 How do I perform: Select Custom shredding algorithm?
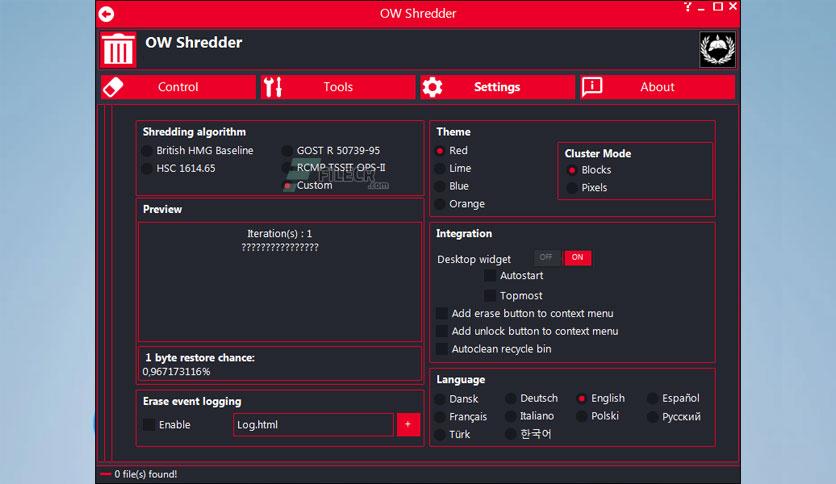coord(308,185)
